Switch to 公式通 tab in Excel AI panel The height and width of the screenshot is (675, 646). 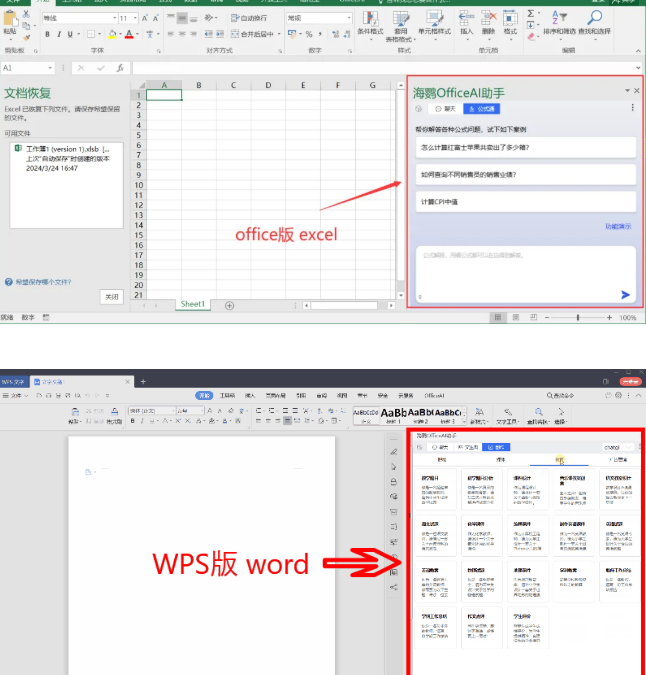click(x=482, y=109)
